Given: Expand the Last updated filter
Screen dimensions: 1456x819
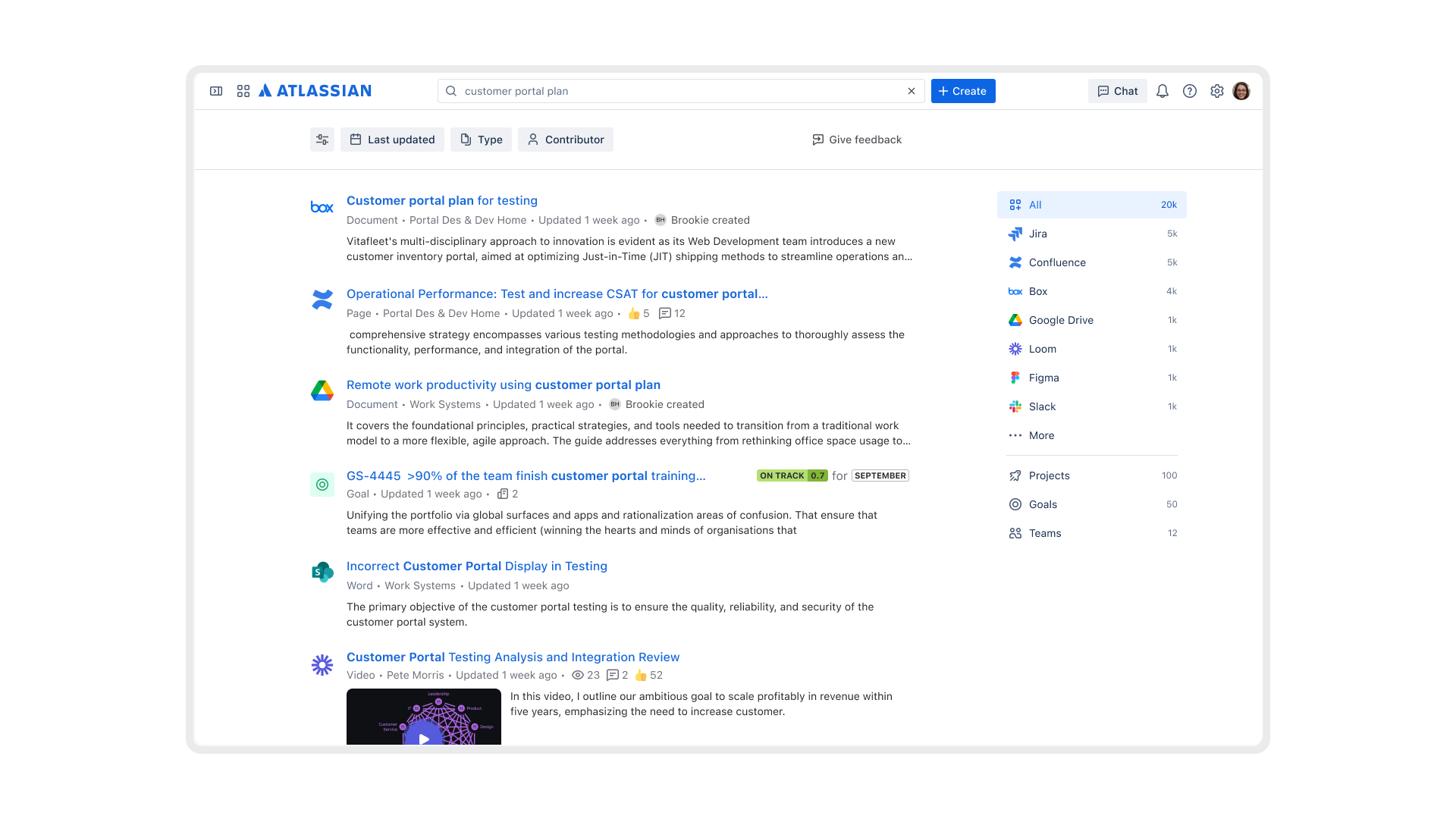Looking at the screenshot, I should (392, 140).
